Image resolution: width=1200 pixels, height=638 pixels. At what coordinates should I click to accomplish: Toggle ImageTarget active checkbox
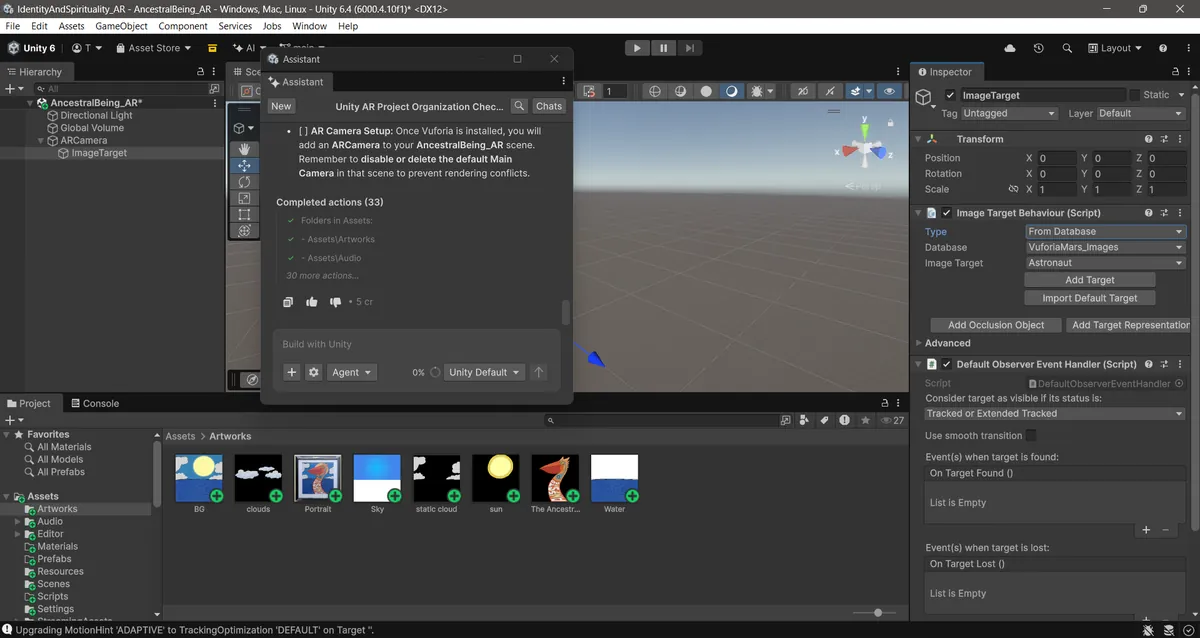pos(950,95)
